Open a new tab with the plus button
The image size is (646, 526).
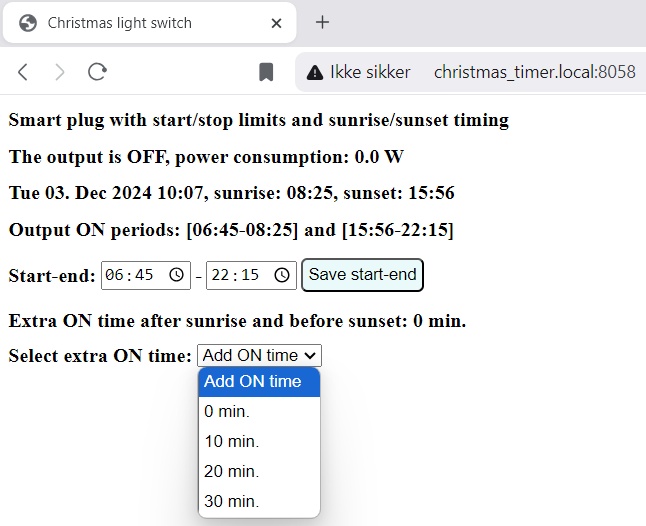(322, 22)
